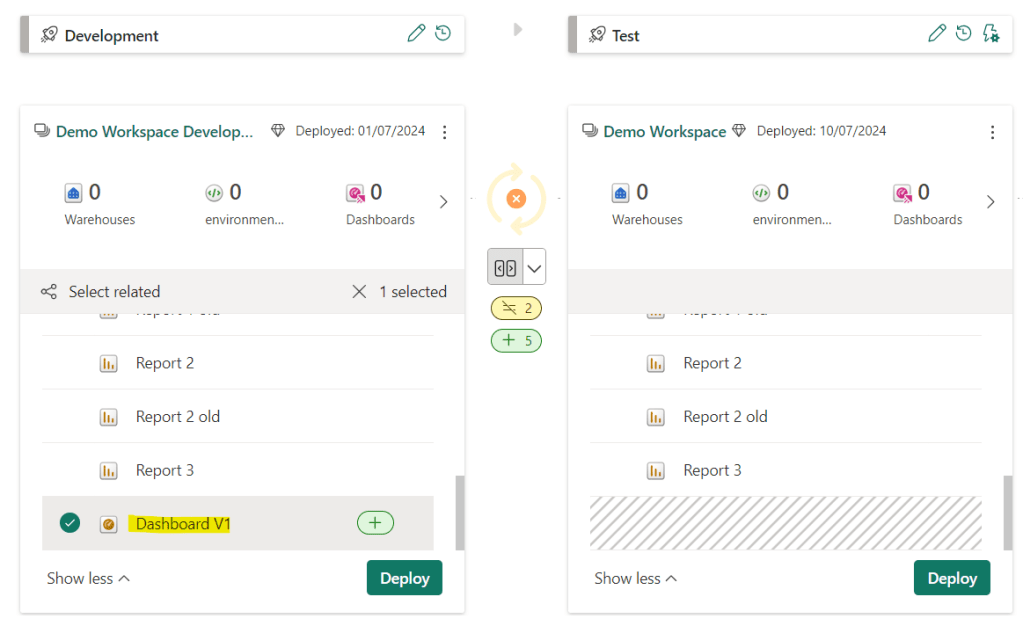The image size is (1023, 626).
Task: Collapse Test list with Show less
Action: (635, 578)
